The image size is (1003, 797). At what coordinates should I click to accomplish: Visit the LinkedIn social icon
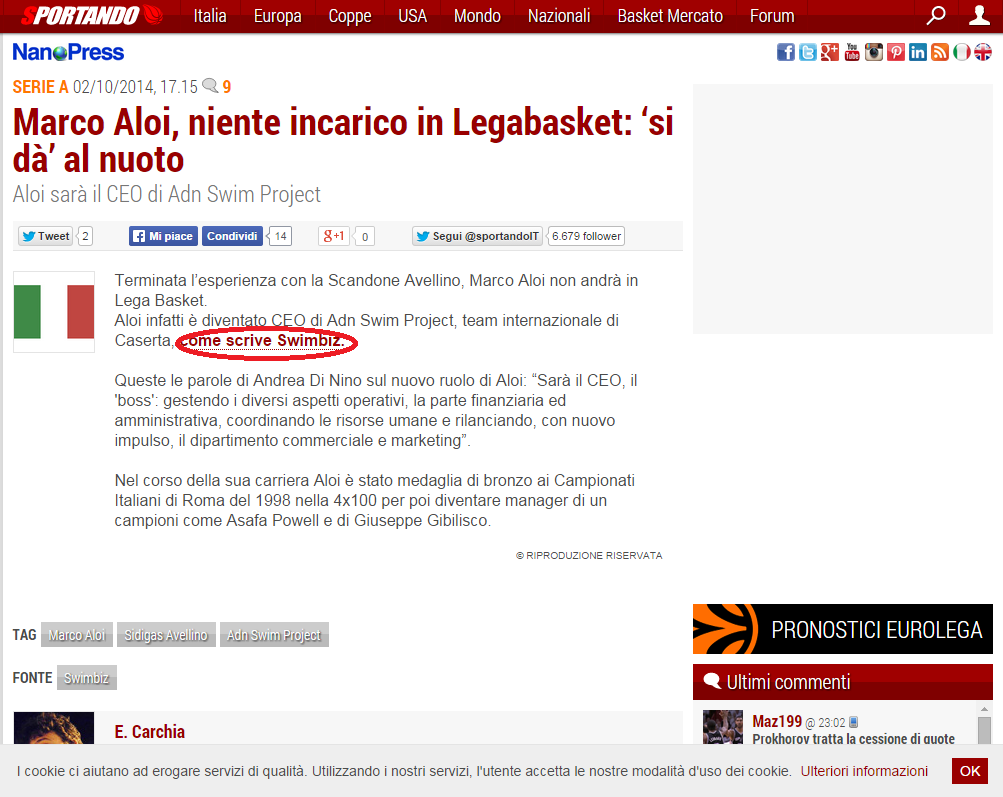pyautogui.click(x=918, y=52)
